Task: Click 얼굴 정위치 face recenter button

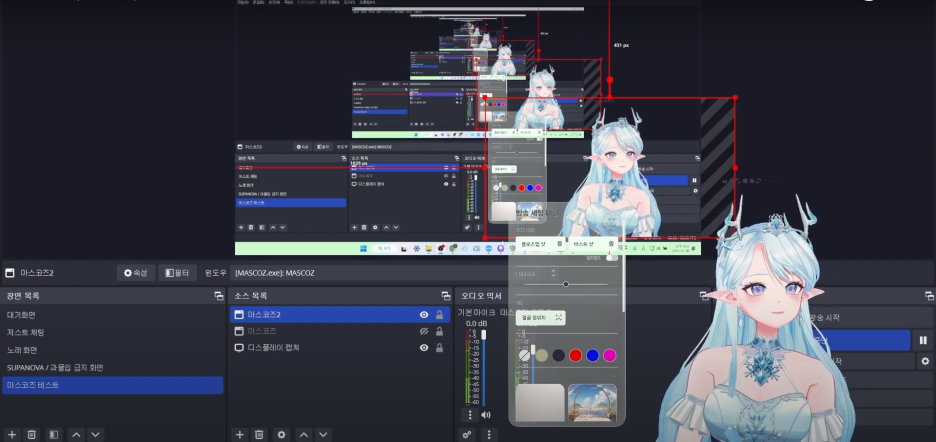Action: click(540, 318)
